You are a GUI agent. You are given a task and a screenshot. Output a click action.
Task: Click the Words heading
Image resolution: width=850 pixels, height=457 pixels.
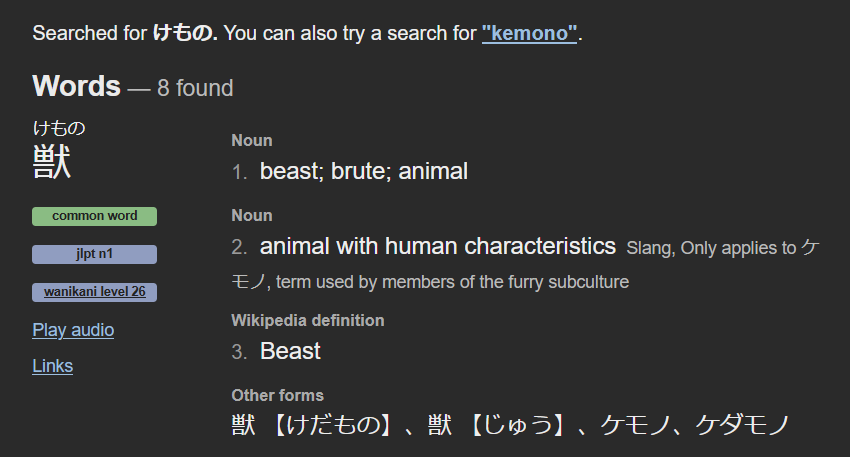coord(76,86)
